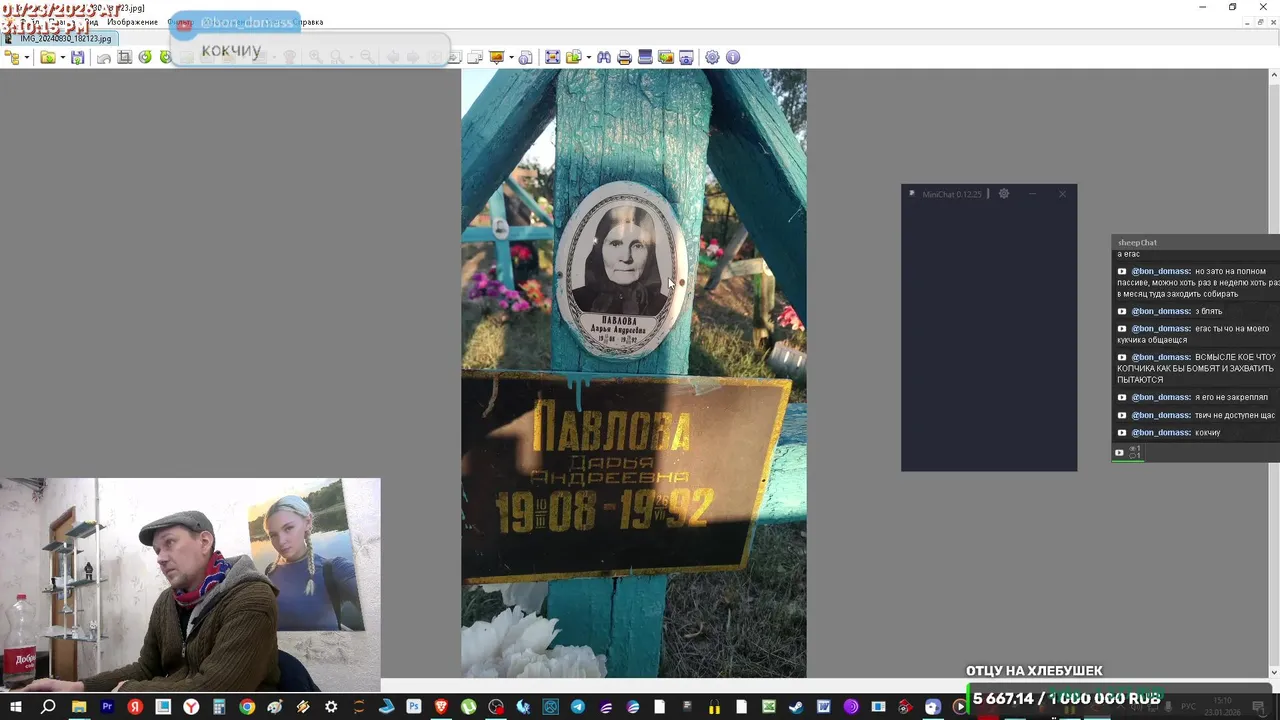
Task: Open the Yandex red icon in taskbar
Action: 135,707
